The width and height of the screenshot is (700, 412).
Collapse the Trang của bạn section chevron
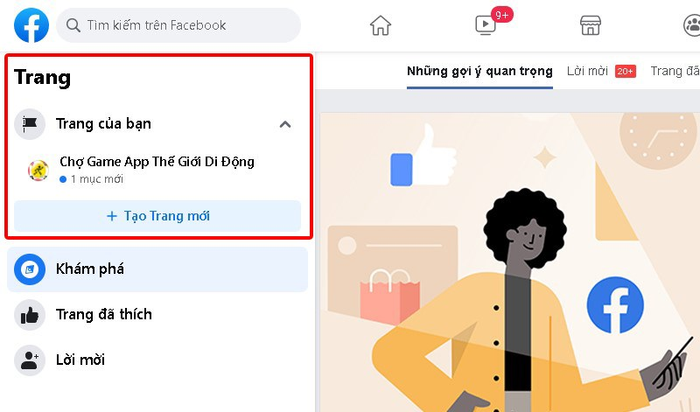click(285, 124)
